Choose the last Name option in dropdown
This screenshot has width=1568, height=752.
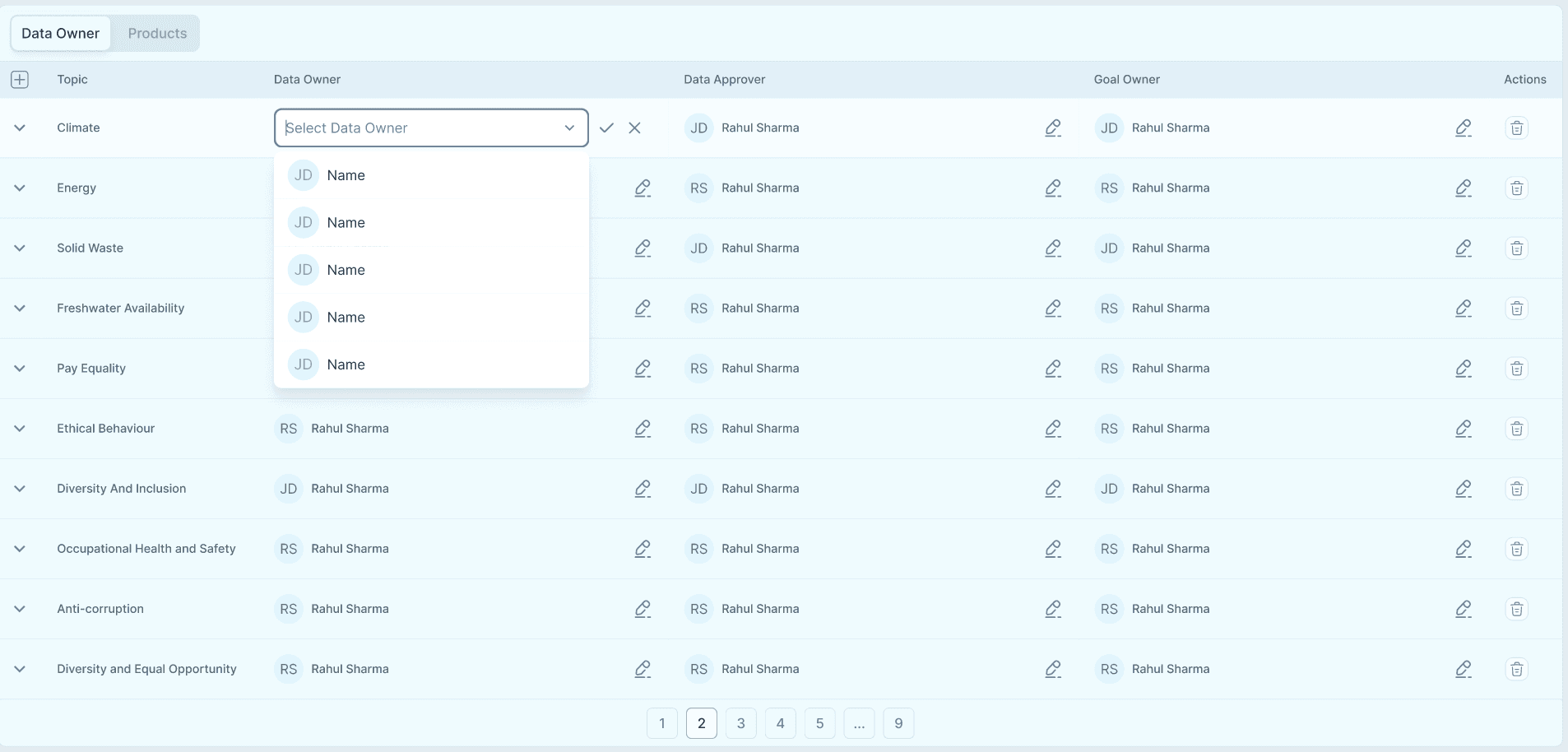click(x=431, y=364)
